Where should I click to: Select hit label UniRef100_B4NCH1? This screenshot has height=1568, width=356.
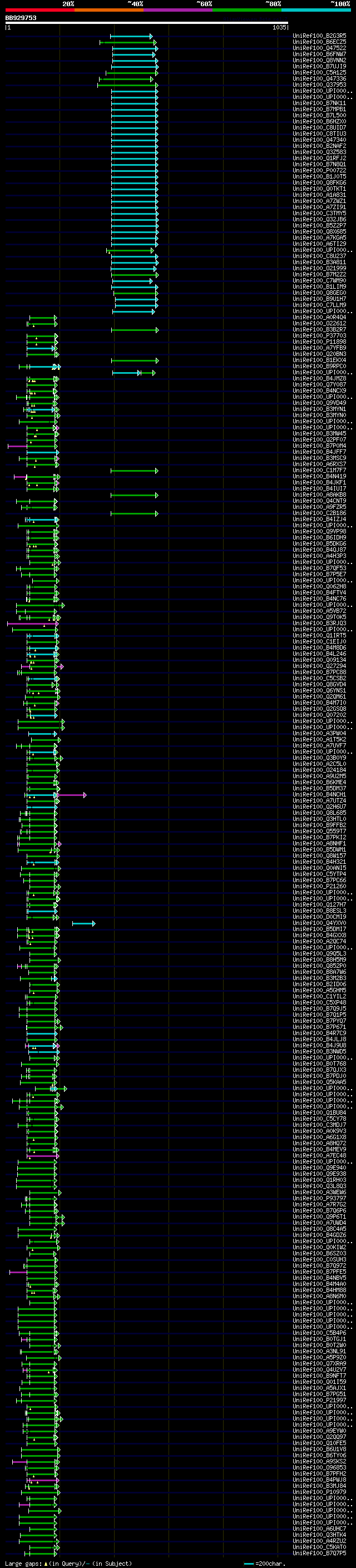[x=319, y=794]
